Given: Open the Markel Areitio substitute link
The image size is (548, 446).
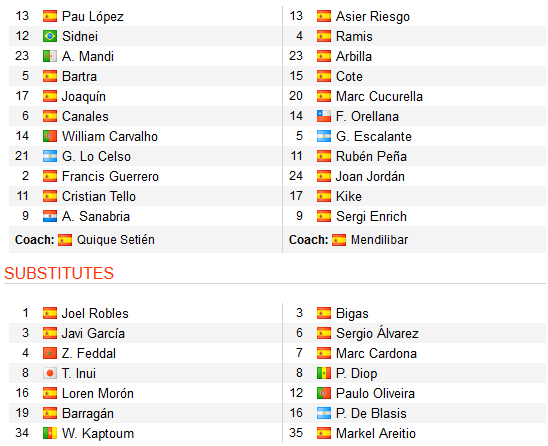Looking at the screenshot, I should tap(376, 433).
